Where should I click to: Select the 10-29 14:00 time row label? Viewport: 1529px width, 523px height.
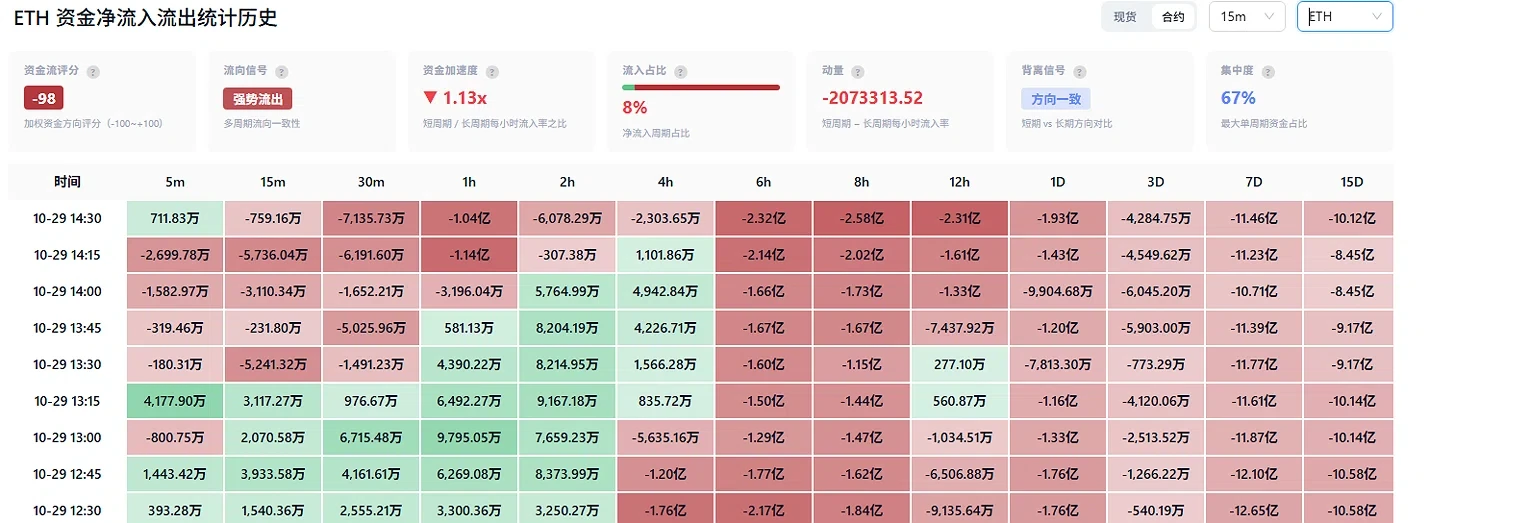[x=67, y=291]
